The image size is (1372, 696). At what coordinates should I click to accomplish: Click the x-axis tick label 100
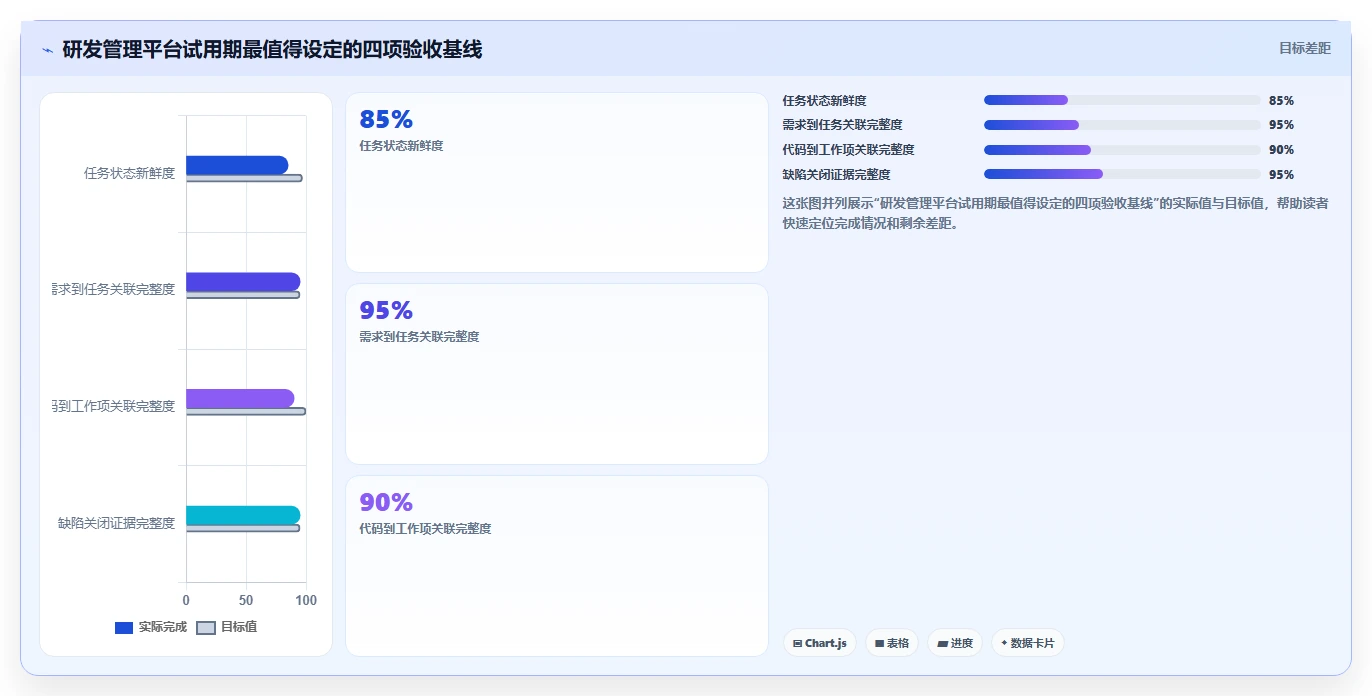306,601
